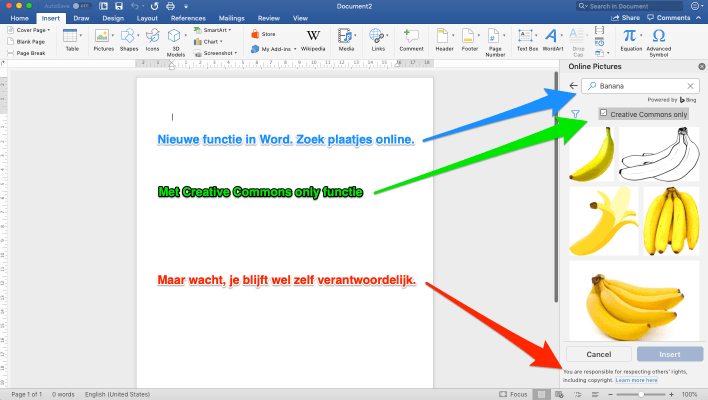Expand the Chart dropdown
Viewport: 708px width, 400px height.
click(x=221, y=42)
